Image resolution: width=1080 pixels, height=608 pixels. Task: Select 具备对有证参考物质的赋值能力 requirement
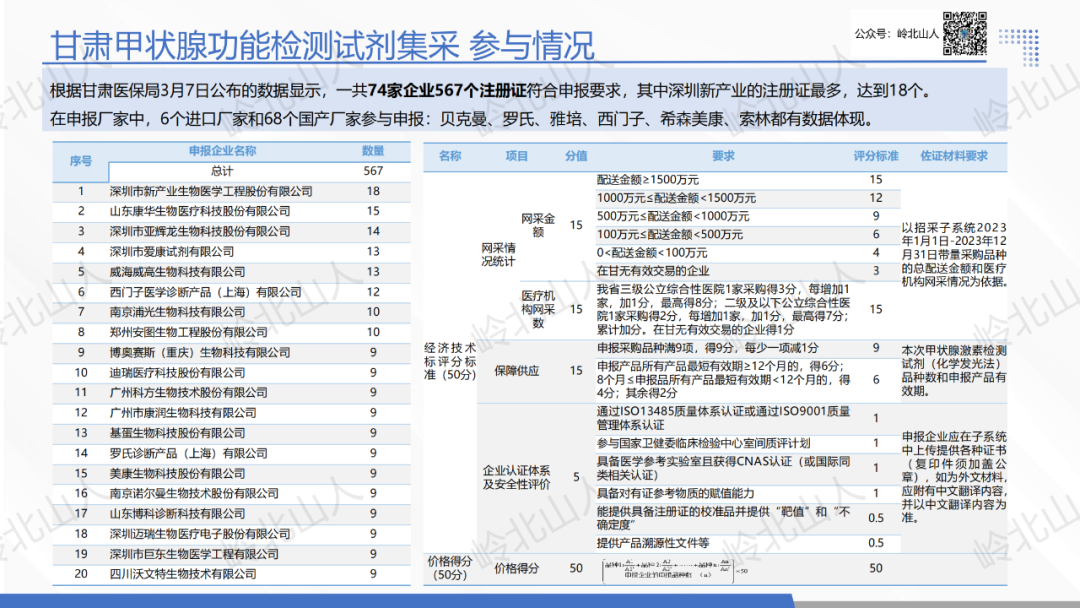point(675,494)
